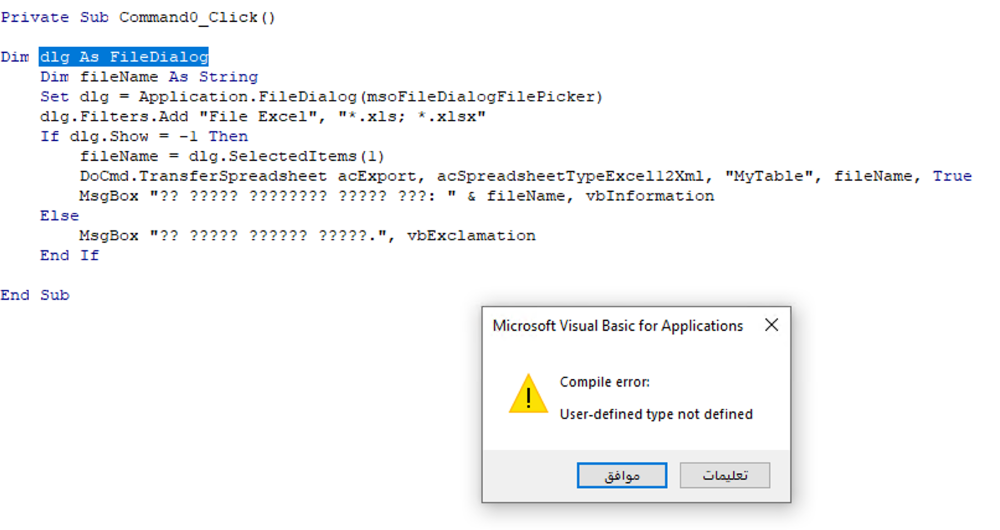Click the yellow warning triangle icon
This screenshot has height=530, width=1000.
[x=528, y=394]
